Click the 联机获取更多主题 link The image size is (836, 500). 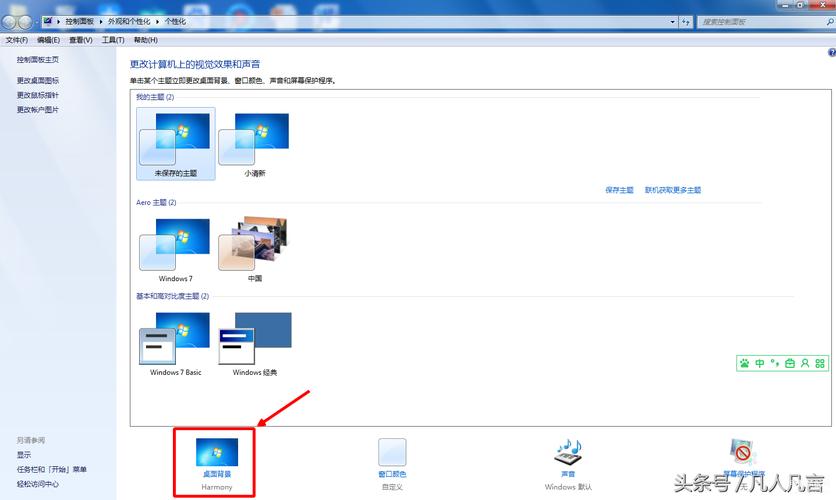tap(673, 190)
